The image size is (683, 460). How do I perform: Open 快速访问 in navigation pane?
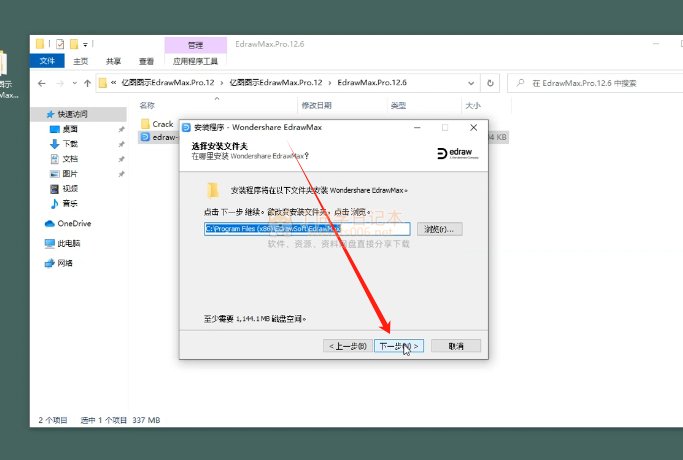click(x=72, y=114)
